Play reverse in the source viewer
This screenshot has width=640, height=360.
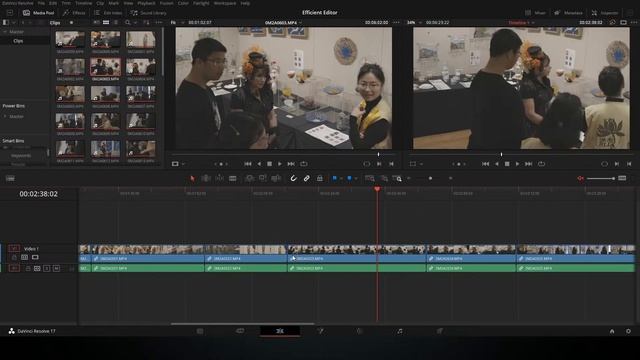(x=259, y=164)
